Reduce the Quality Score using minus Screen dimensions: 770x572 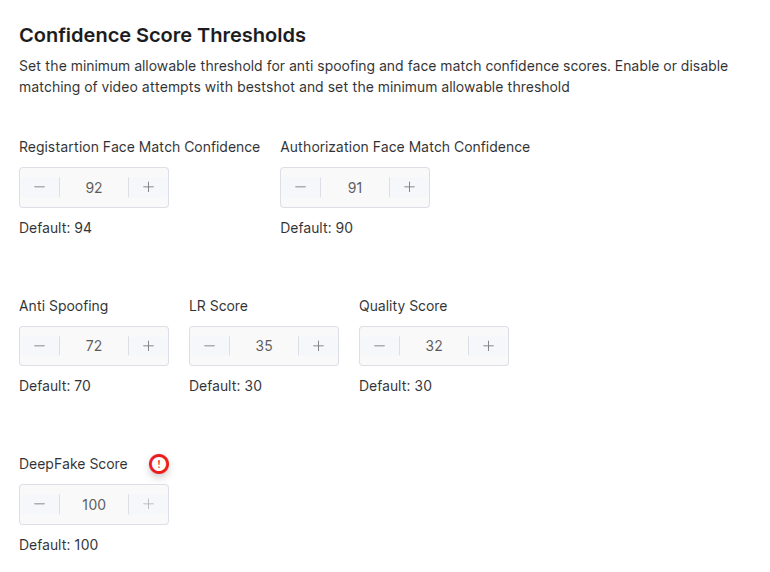[x=379, y=346]
